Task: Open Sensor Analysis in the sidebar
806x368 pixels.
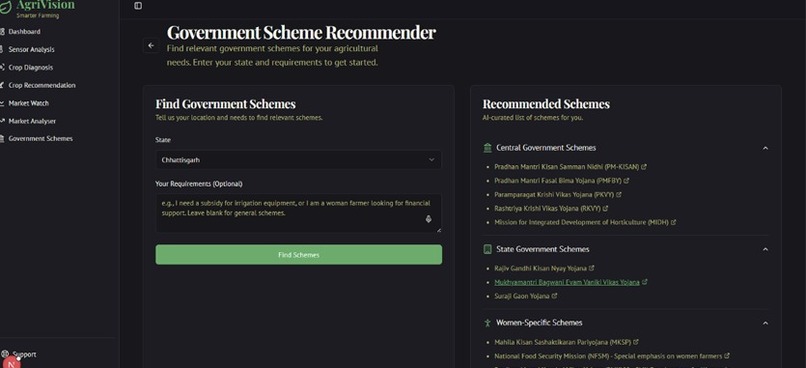Action: (31, 49)
